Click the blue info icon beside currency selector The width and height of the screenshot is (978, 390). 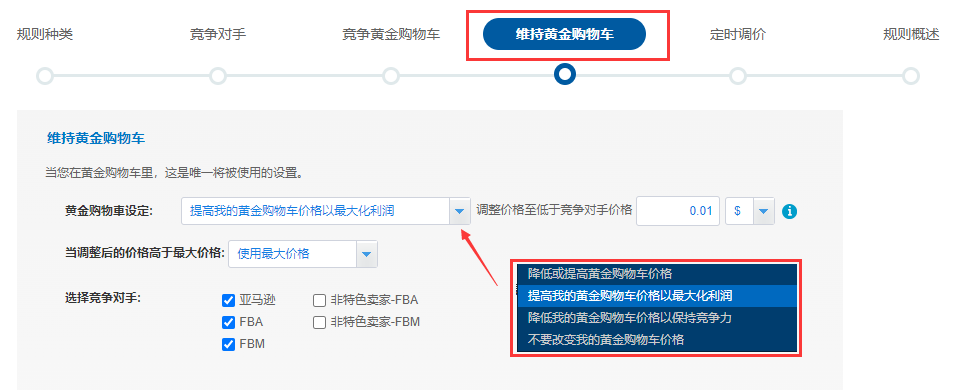(790, 212)
